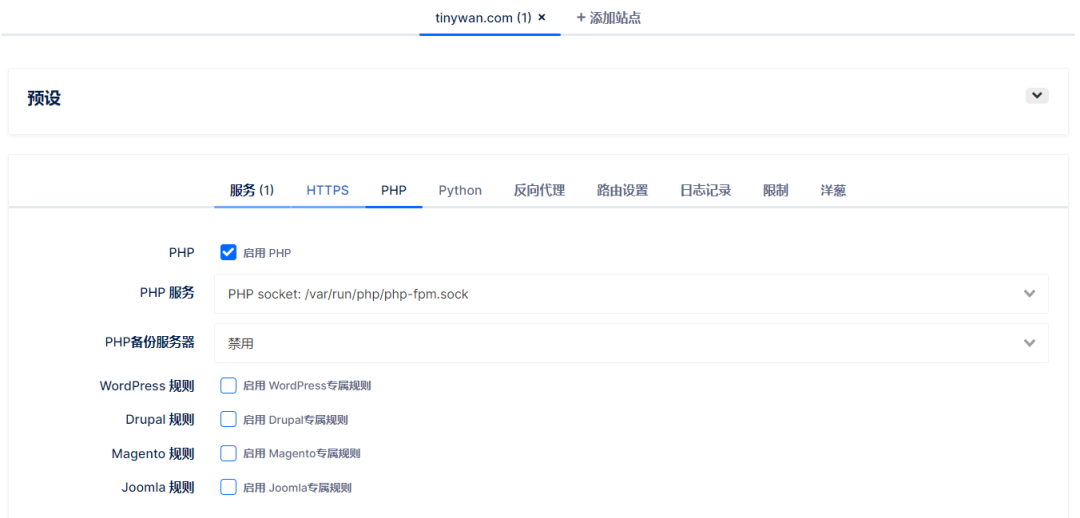Click the PHP备份服务器 dropdown arrow
The image size is (1080, 518).
(x=1030, y=343)
